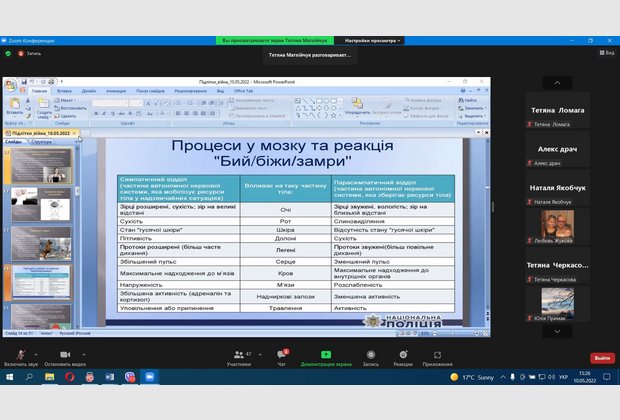The height and width of the screenshot is (420, 620).
Task: Click the weather widget showing 17°C Sunny
Action: [480, 377]
